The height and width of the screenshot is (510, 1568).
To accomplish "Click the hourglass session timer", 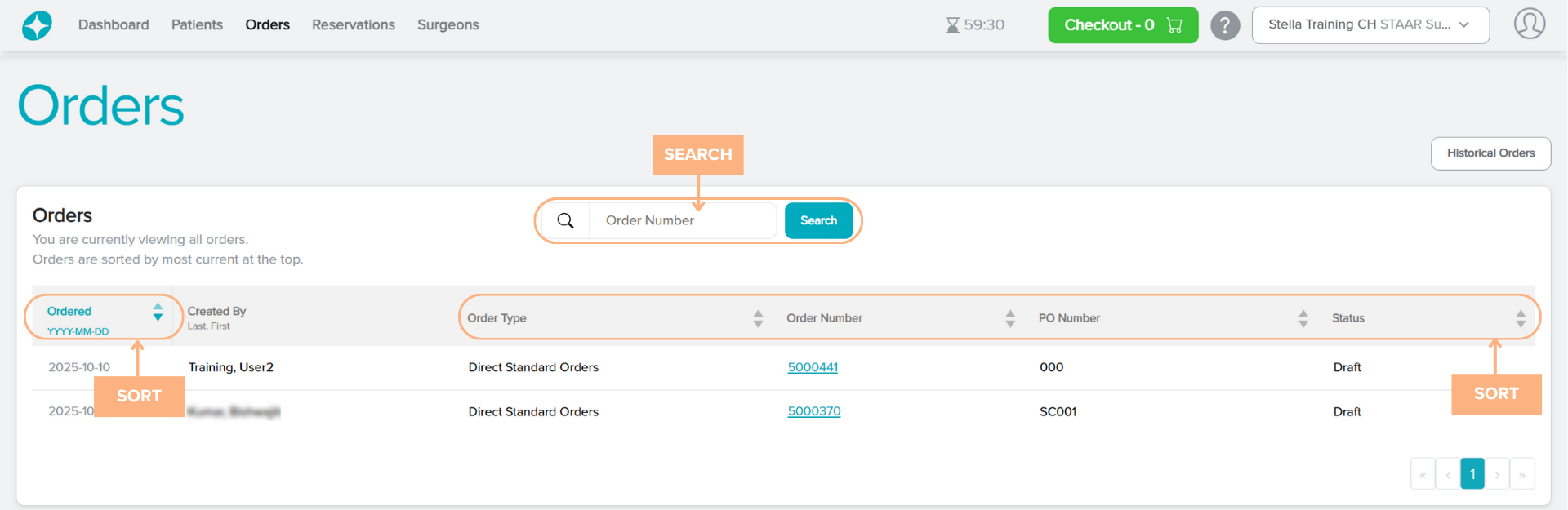I will pyautogui.click(x=974, y=25).
